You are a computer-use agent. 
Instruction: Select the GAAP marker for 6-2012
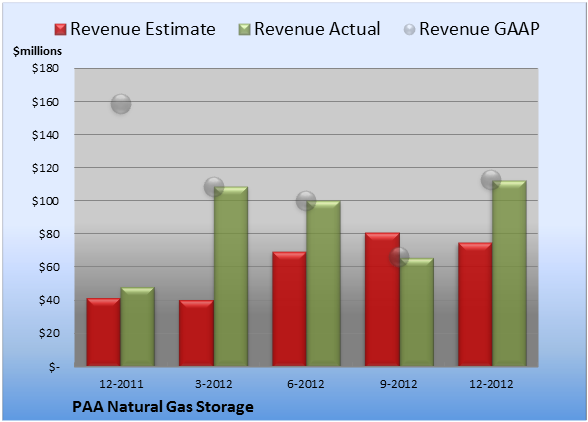[306, 201]
